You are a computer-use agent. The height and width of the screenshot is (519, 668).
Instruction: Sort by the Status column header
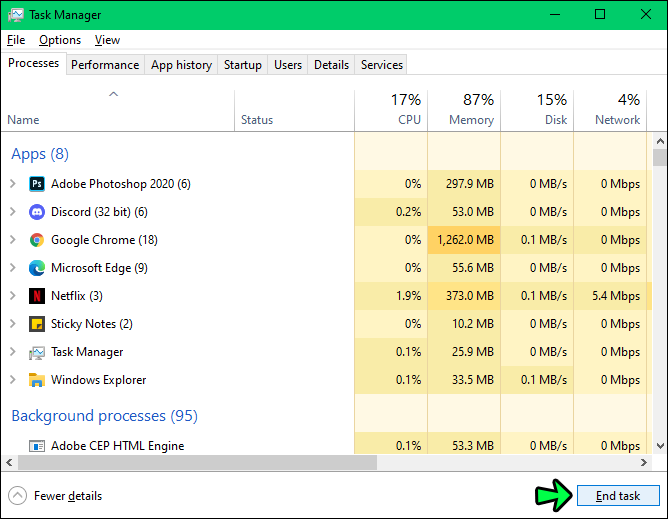coord(294,110)
